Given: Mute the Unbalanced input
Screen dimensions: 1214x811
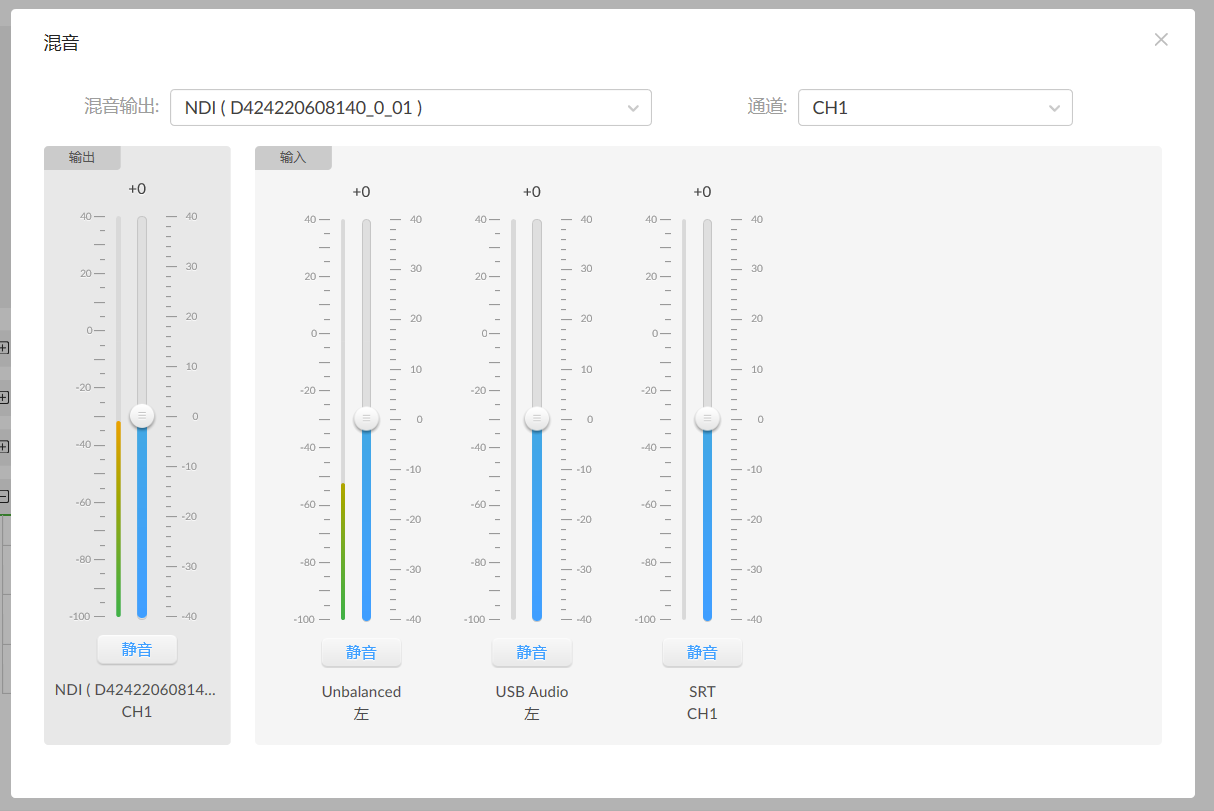Looking at the screenshot, I should [x=361, y=652].
